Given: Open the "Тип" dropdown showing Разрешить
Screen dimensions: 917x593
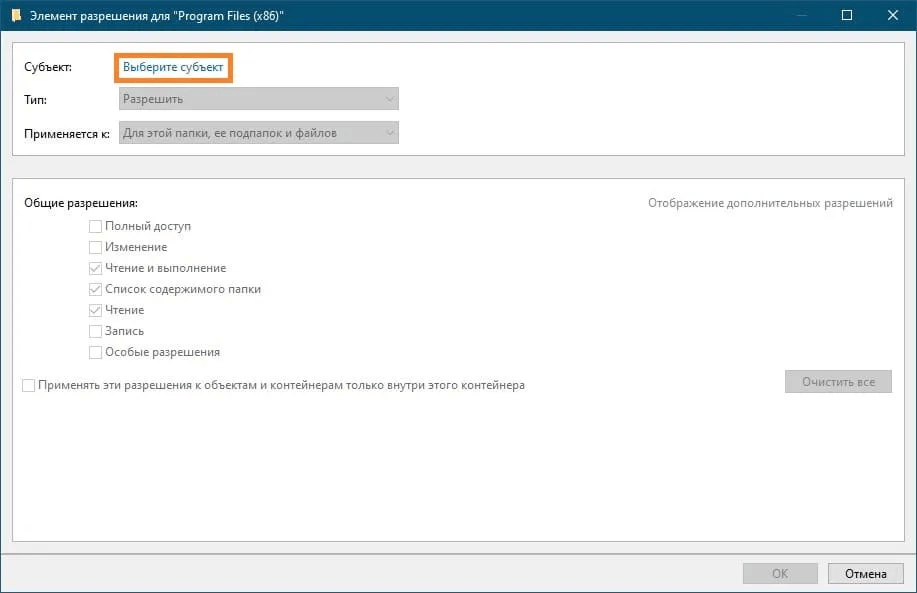Looking at the screenshot, I should [x=258, y=99].
